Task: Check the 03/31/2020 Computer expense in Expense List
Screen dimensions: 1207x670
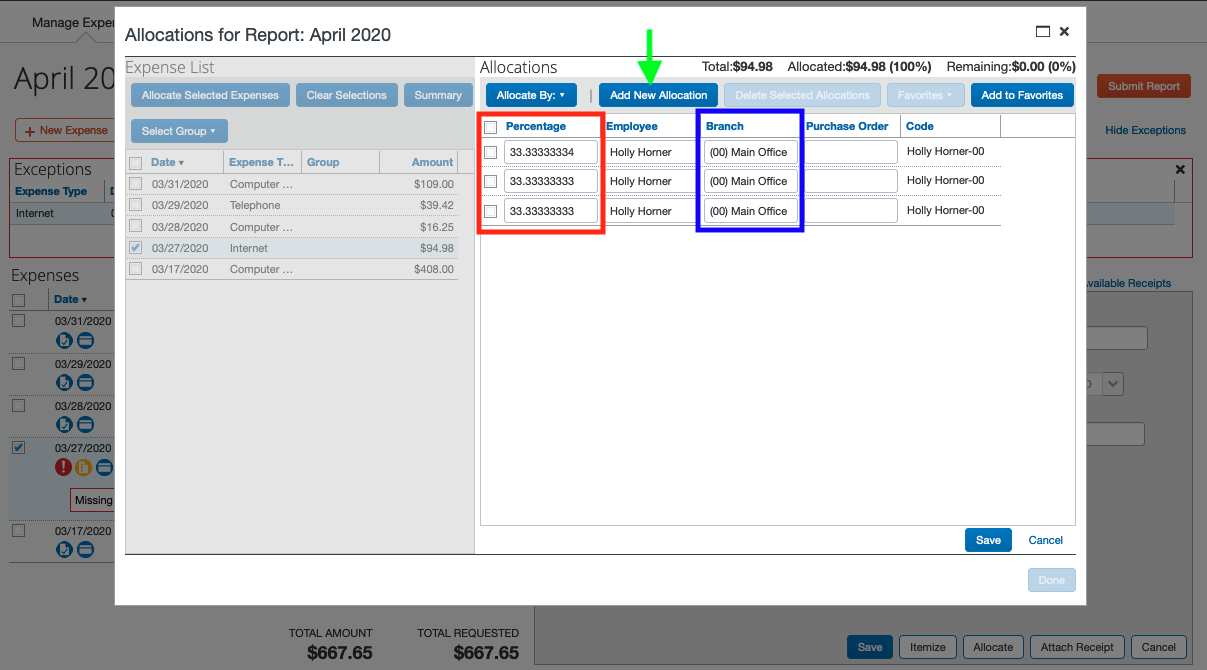Action: 135,184
